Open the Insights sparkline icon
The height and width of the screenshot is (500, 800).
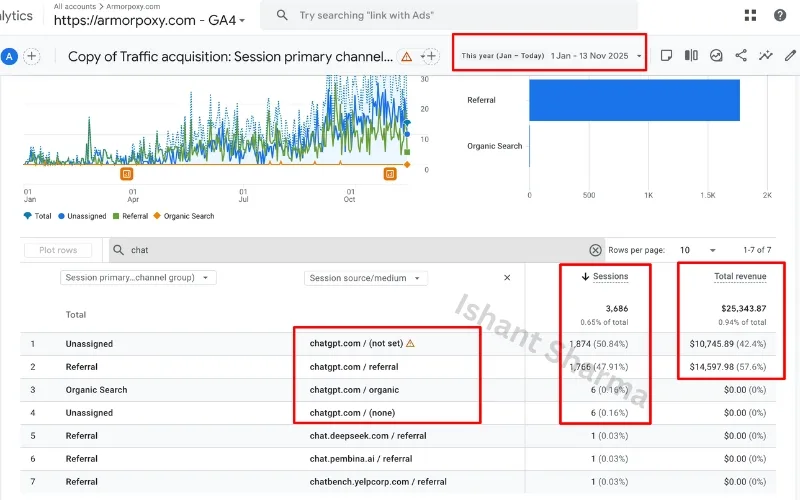point(766,56)
